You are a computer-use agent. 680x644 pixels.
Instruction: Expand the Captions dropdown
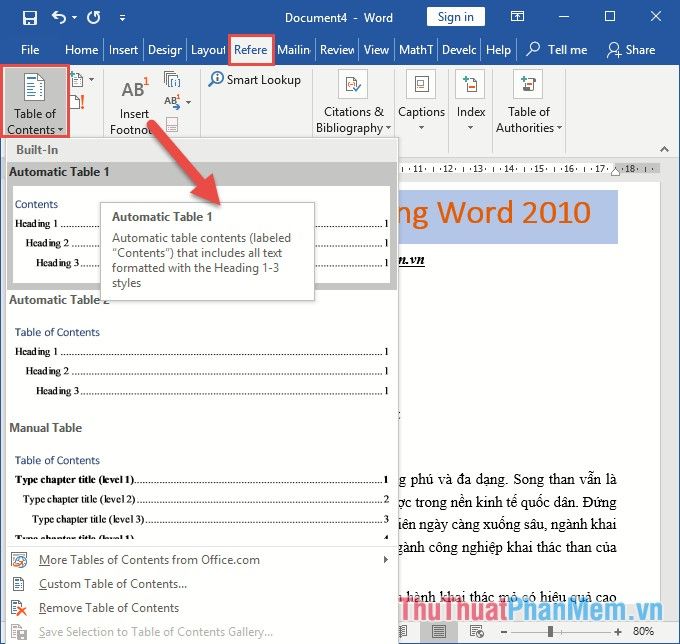(x=421, y=128)
